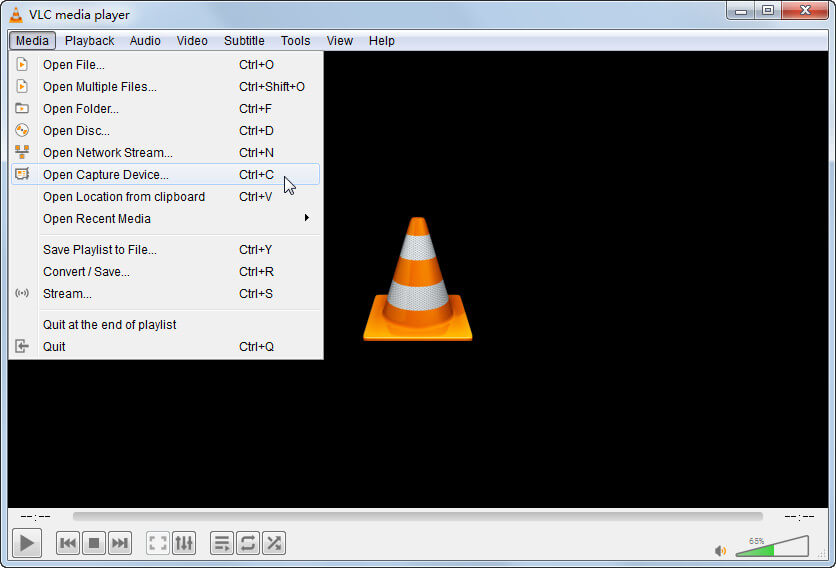Show extended settings equalizer icon

[184, 543]
